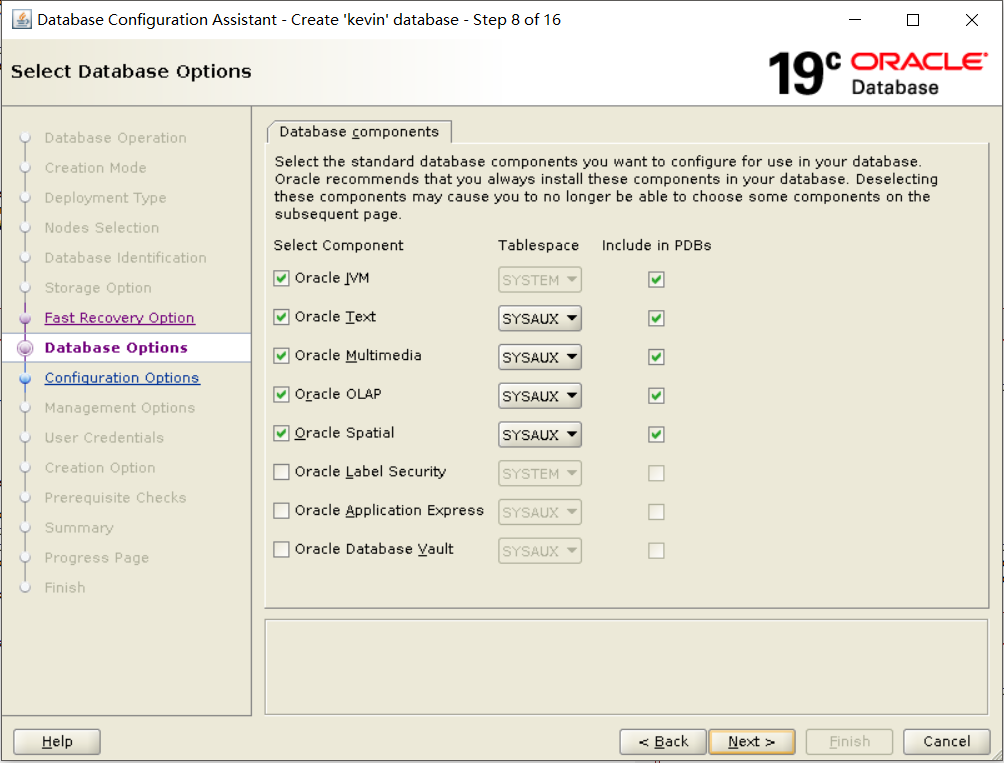Image resolution: width=1004 pixels, height=763 pixels.
Task: Uncheck the Oracle Spatial component checkbox
Action: pyautogui.click(x=281, y=433)
